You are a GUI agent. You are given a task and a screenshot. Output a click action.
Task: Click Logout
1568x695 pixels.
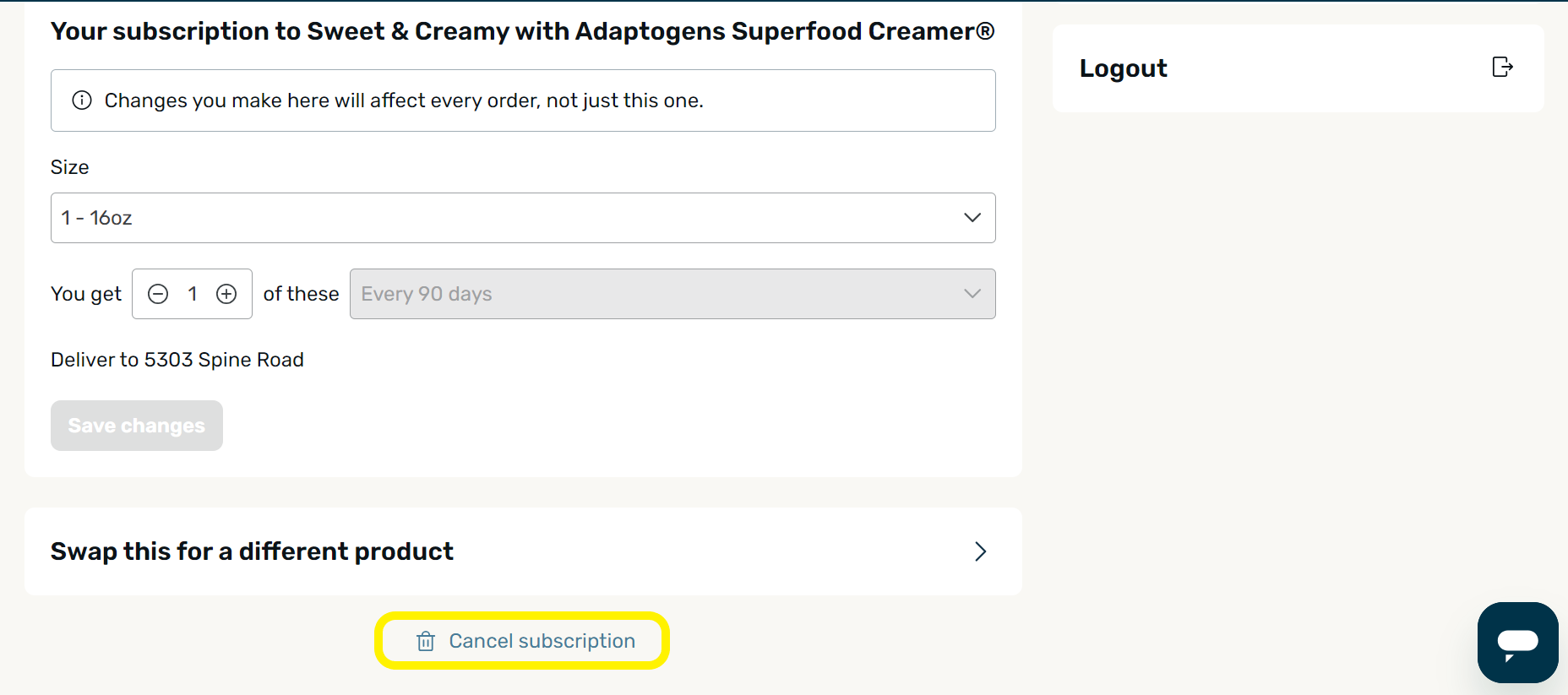pos(1124,68)
